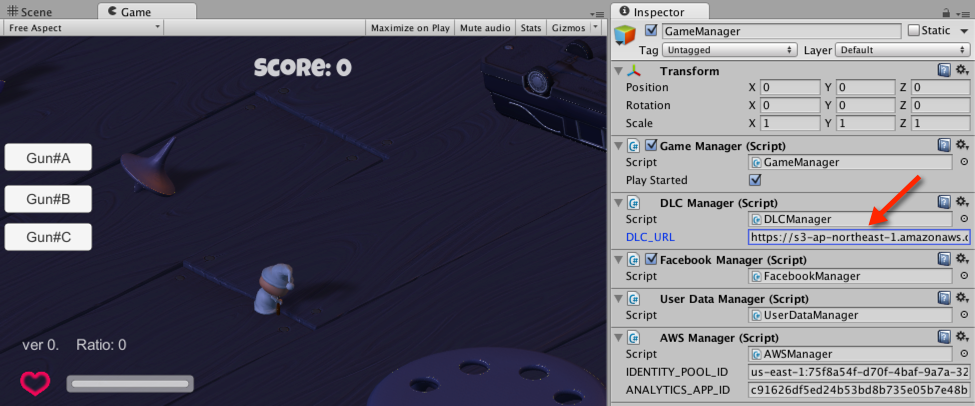Click the Scale X field
This screenshot has width=975, height=406.
click(790, 123)
